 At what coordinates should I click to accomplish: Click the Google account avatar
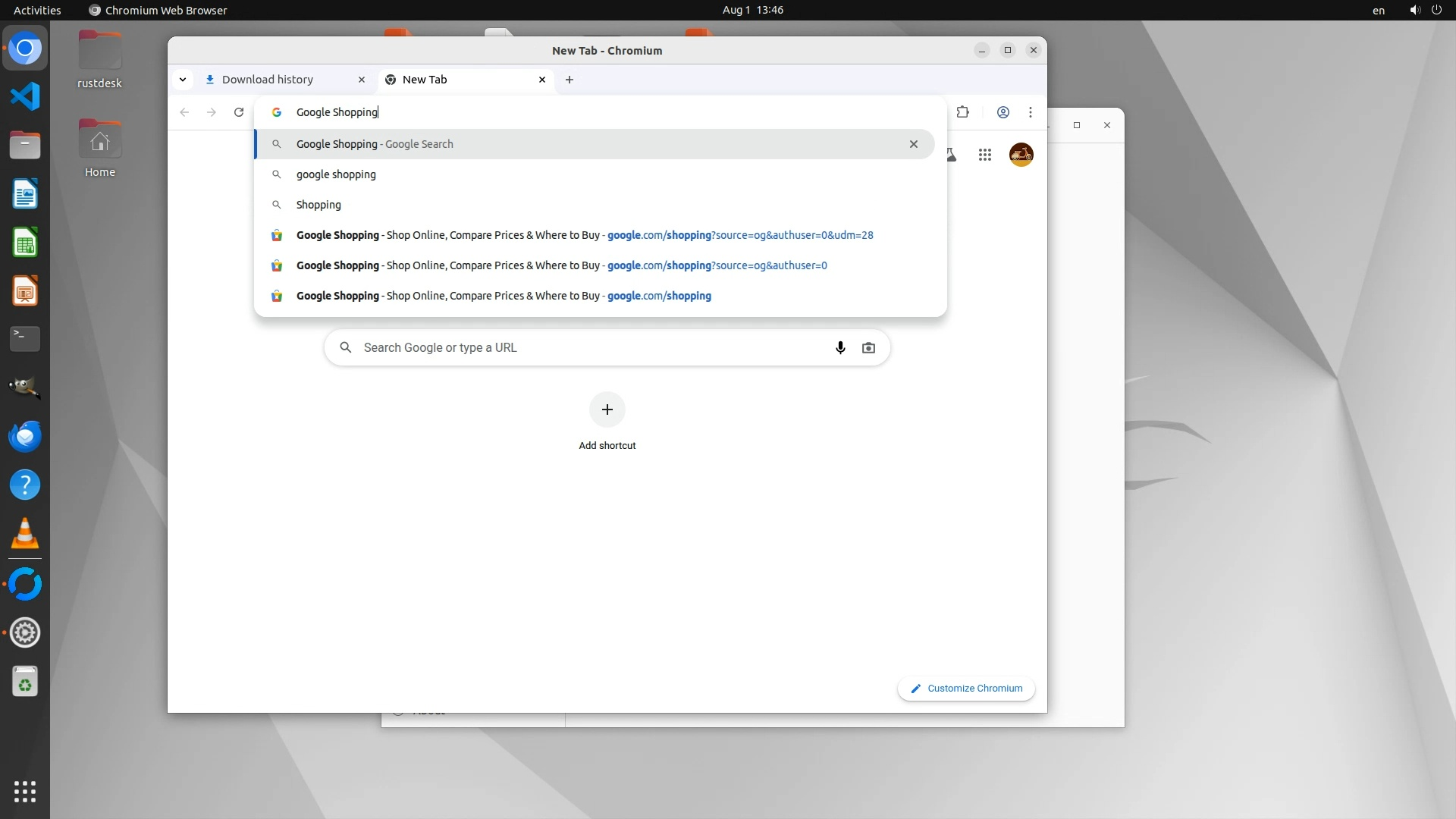[1021, 155]
